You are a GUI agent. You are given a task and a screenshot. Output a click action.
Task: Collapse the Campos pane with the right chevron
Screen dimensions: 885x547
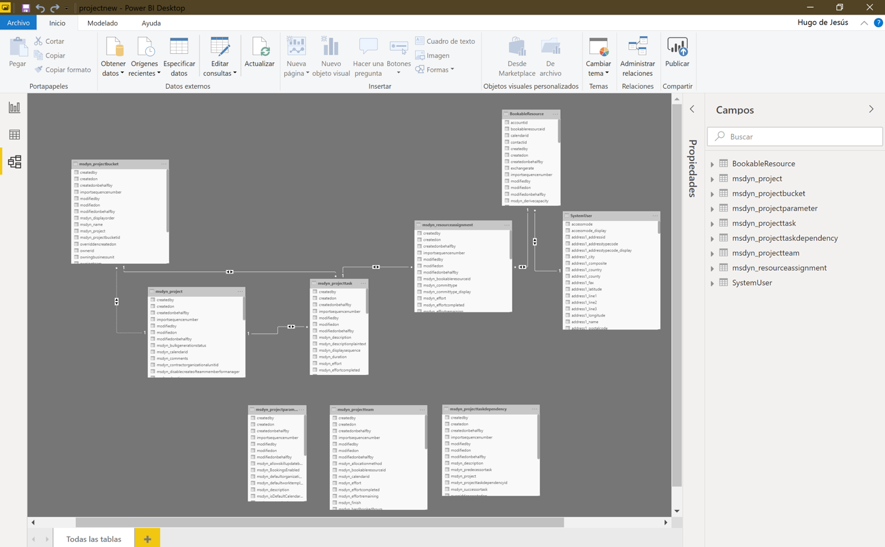pos(871,109)
